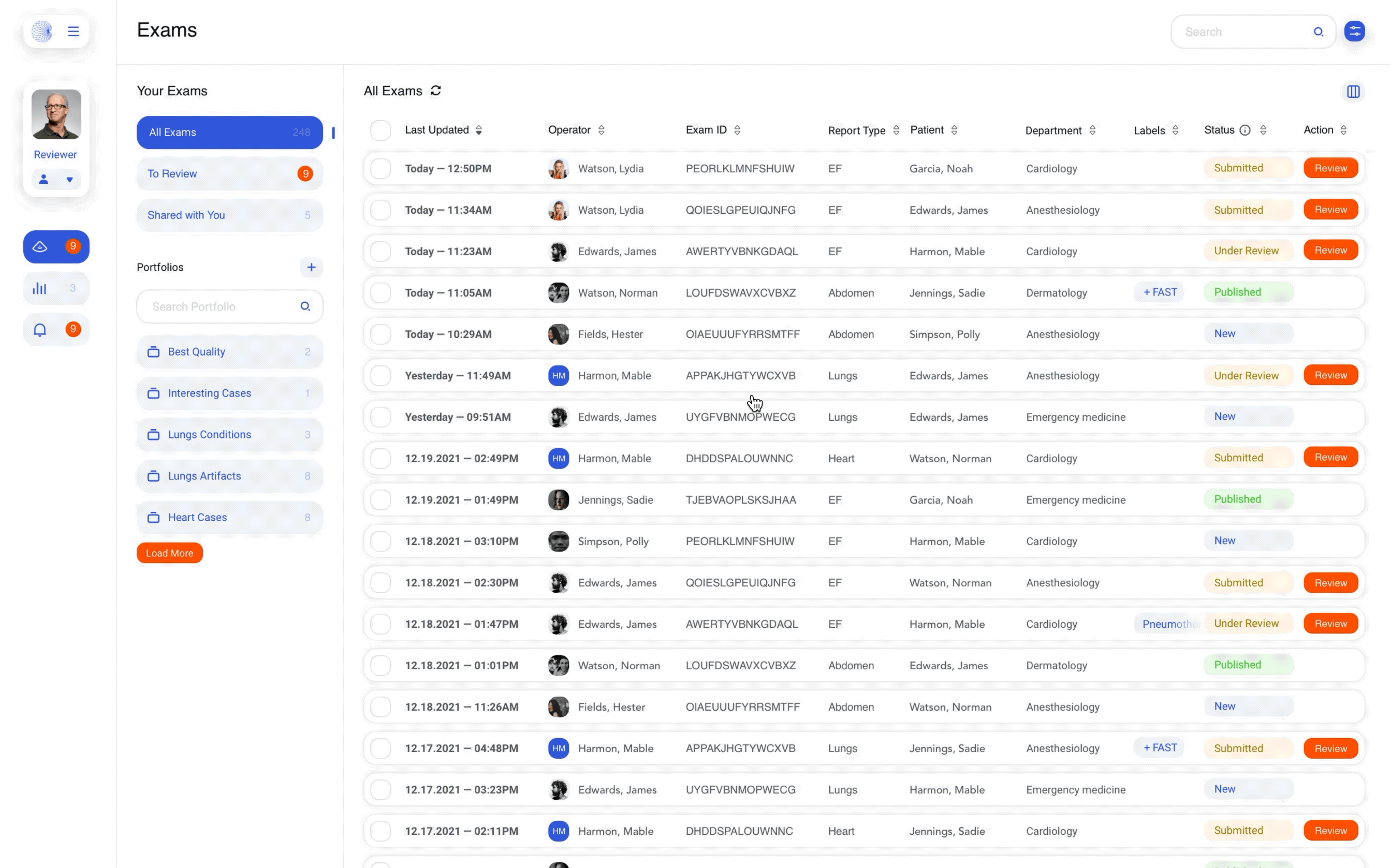Toggle checkbox for first exam row Garcia Noah

(x=380, y=168)
